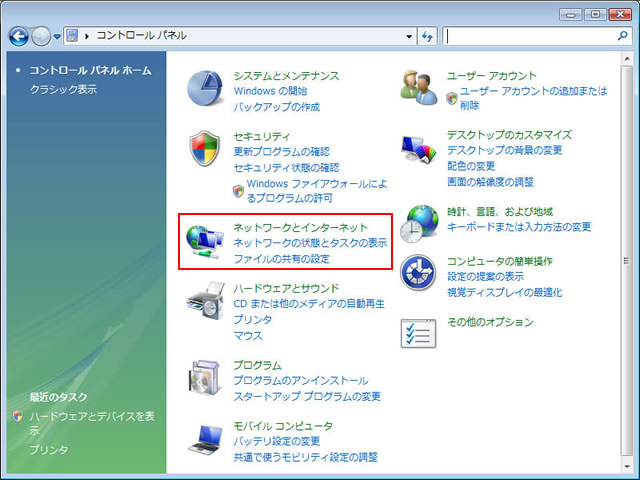The height and width of the screenshot is (480, 640).
Task: Click the Back navigation arrow button
Action: coord(19,36)
